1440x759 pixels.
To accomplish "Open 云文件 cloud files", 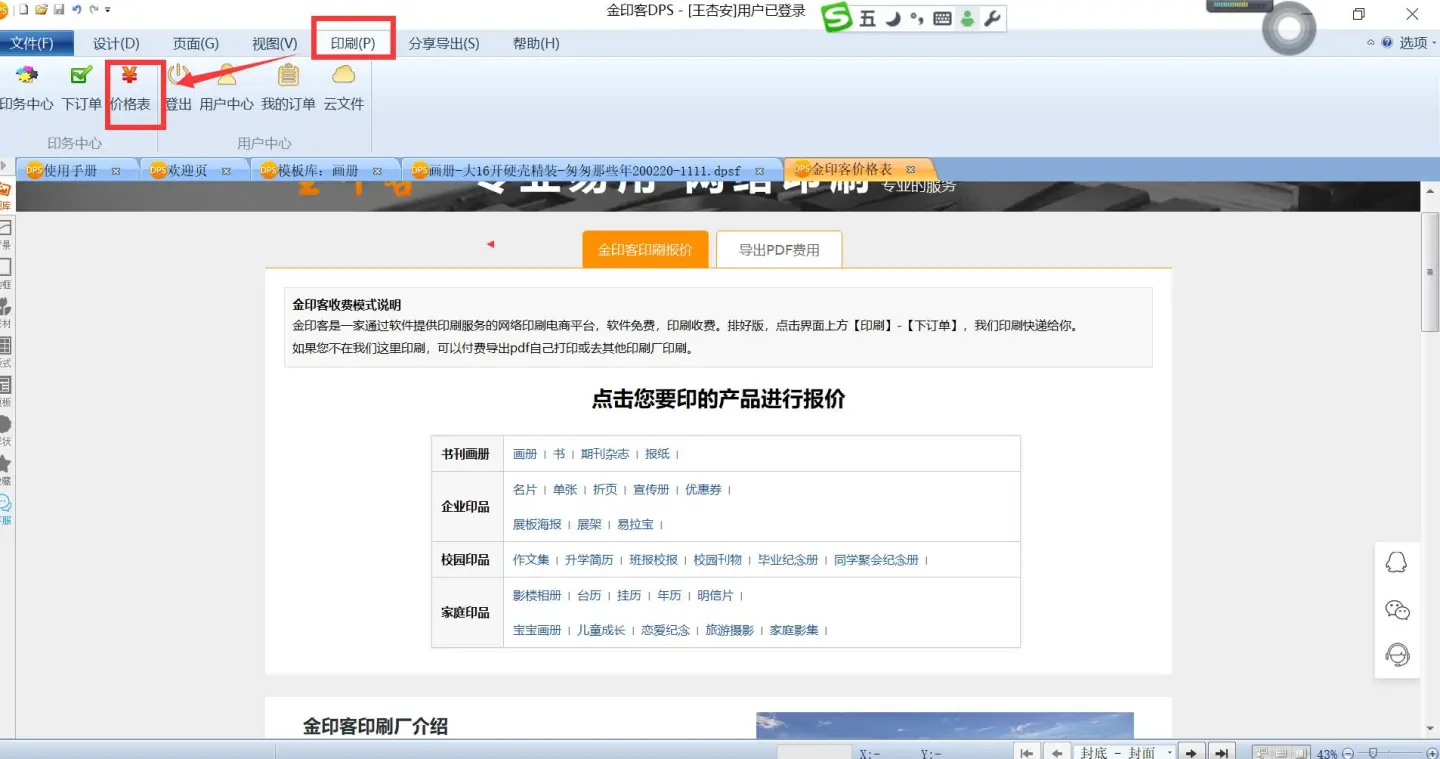I will pyautogui.click(x=343, y=88).
